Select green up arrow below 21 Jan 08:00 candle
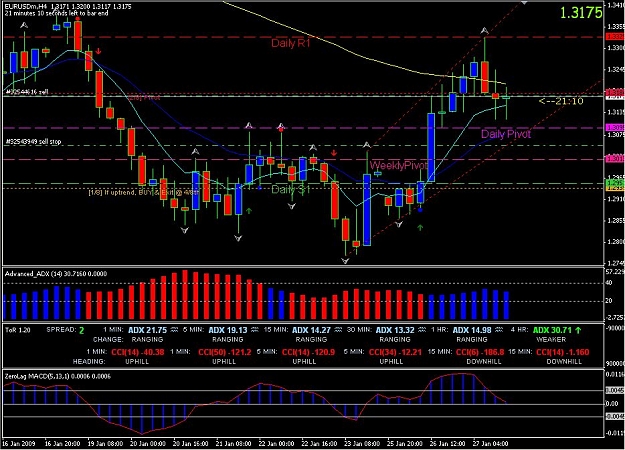625x450 pixels. 249,210
